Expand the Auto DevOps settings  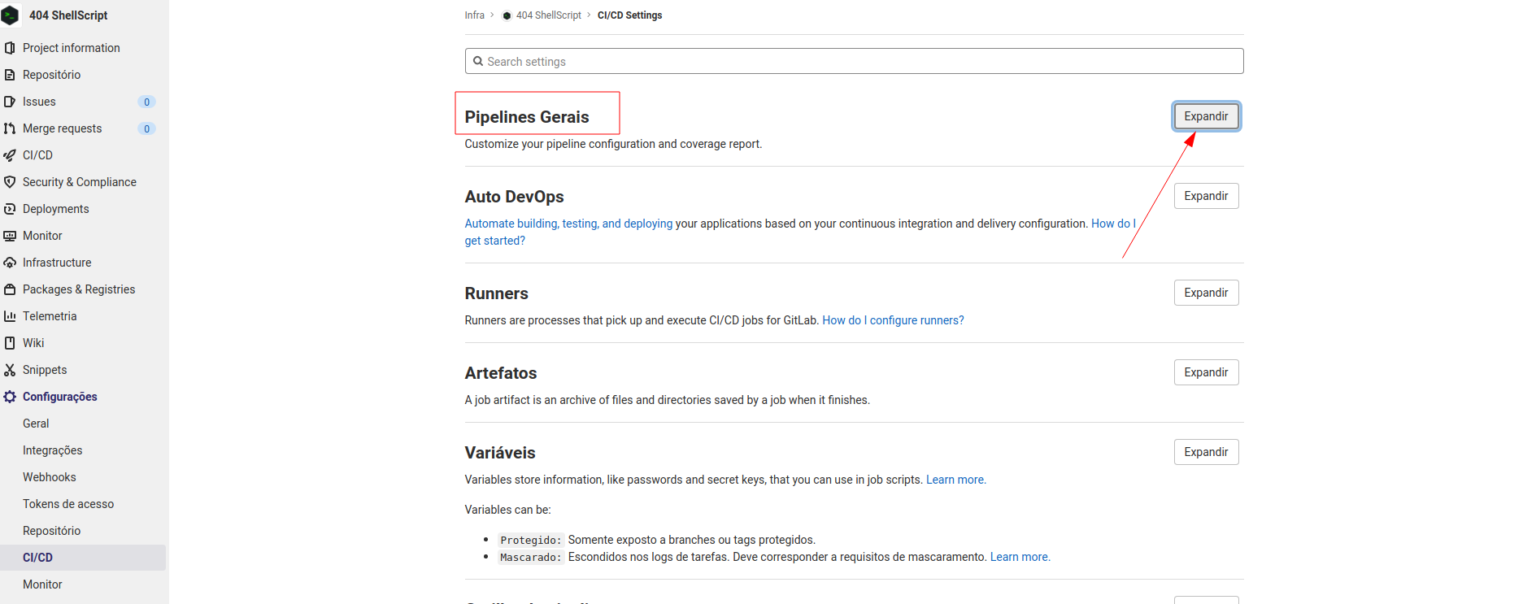pyautogui.click(x=1206, y=195)
